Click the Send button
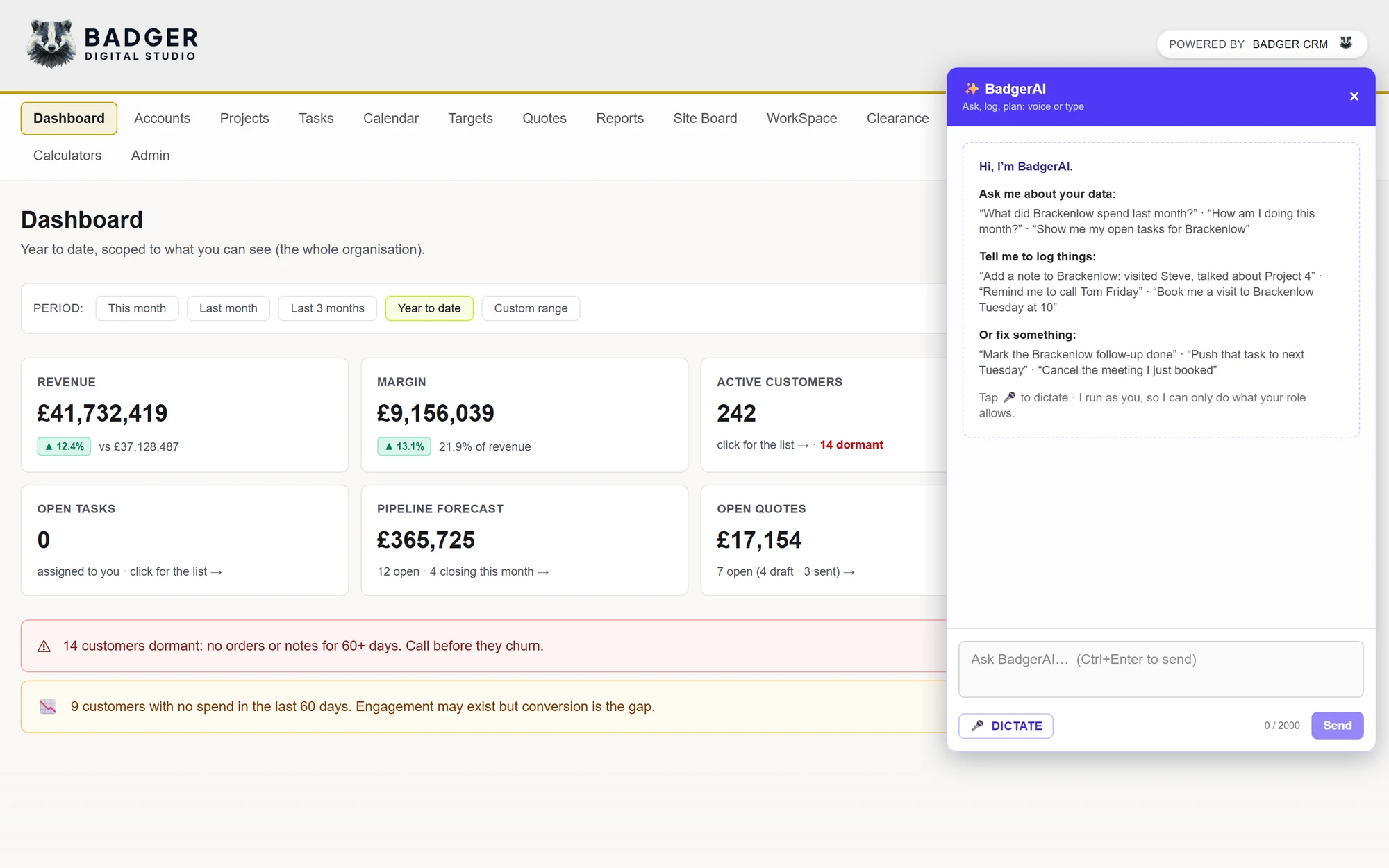 pyautogui.click(x=1337, y=726)
